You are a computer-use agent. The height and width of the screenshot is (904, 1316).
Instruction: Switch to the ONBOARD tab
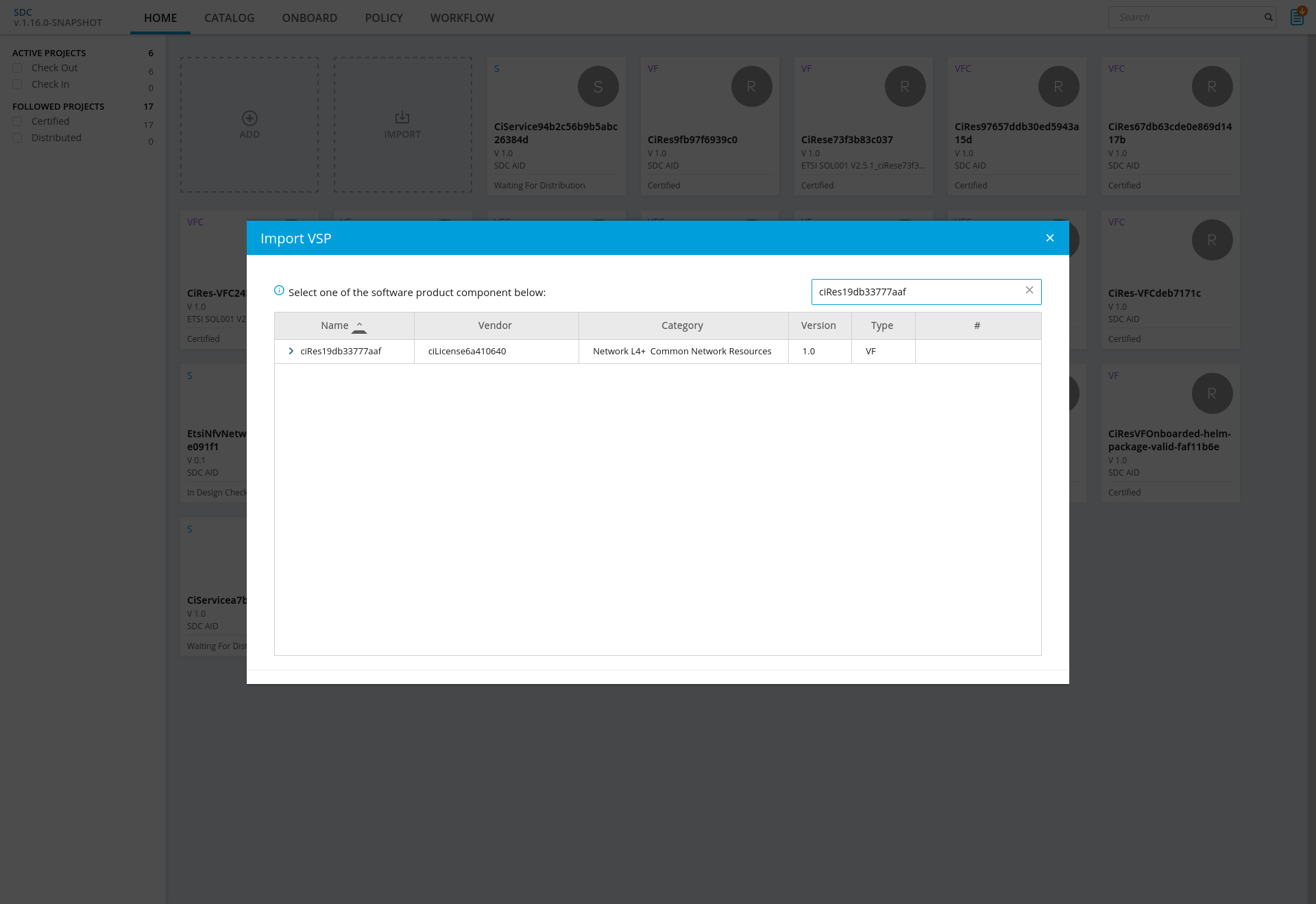pyautogui.click(x=309, y=18)
